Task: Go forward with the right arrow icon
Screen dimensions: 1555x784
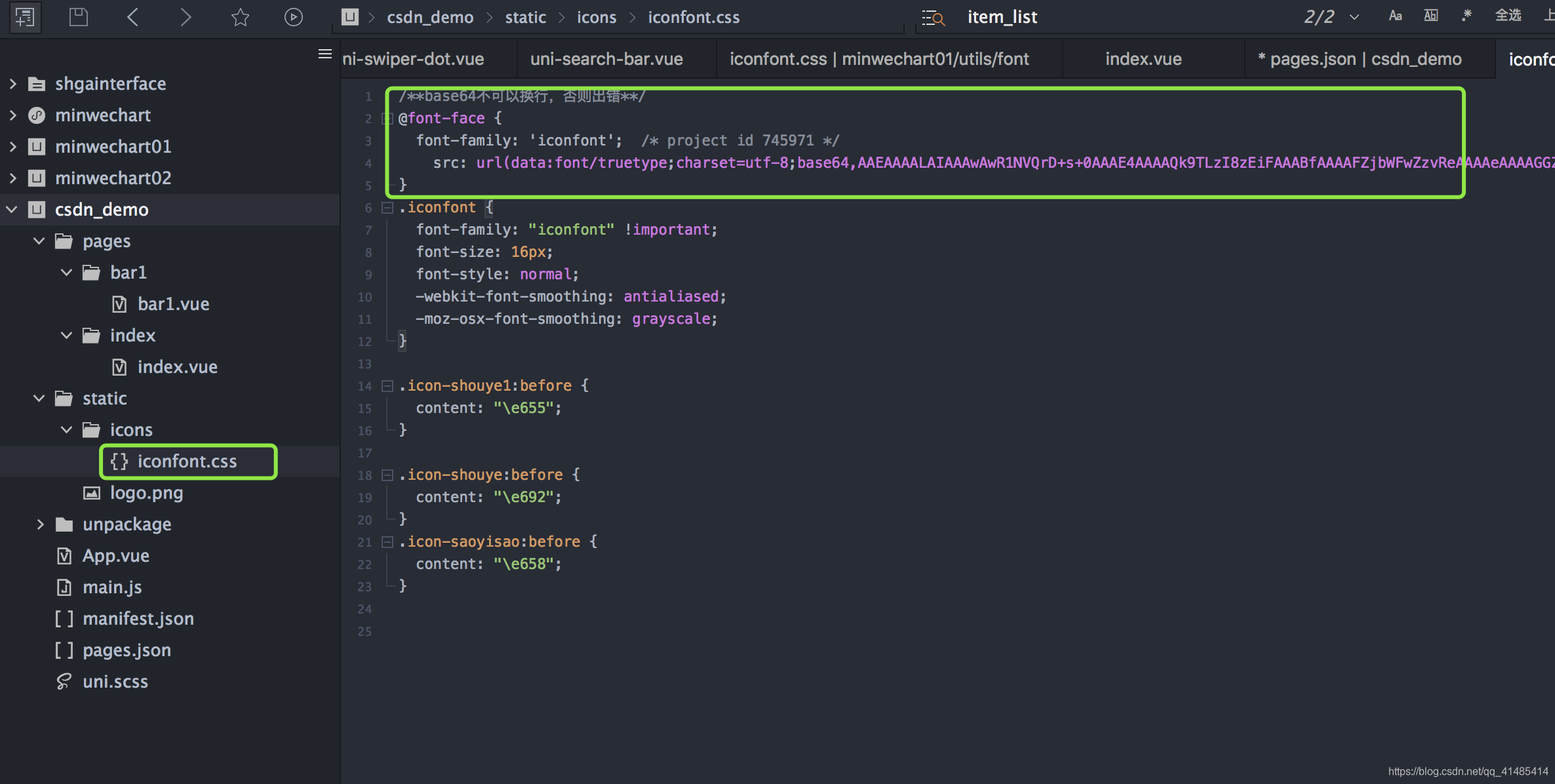Action: tap(186, 17)
